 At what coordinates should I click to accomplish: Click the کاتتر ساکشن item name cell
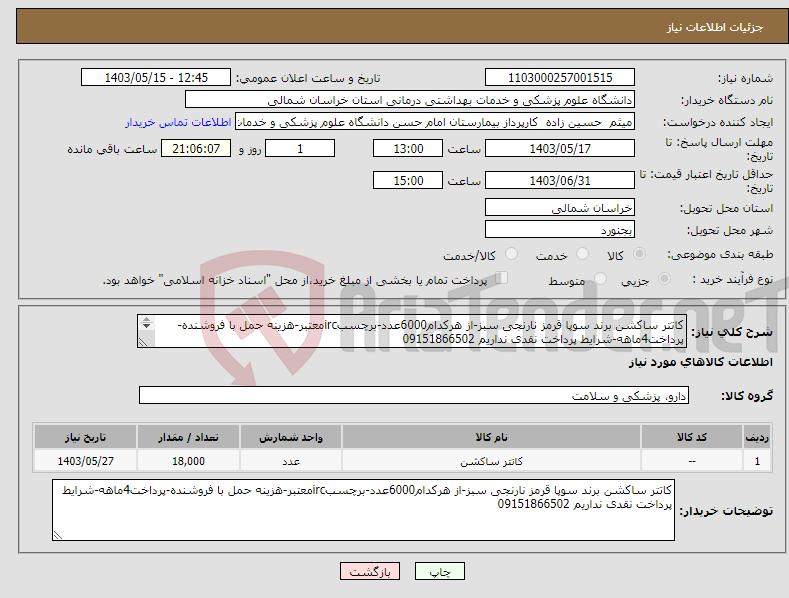(492, 461)
